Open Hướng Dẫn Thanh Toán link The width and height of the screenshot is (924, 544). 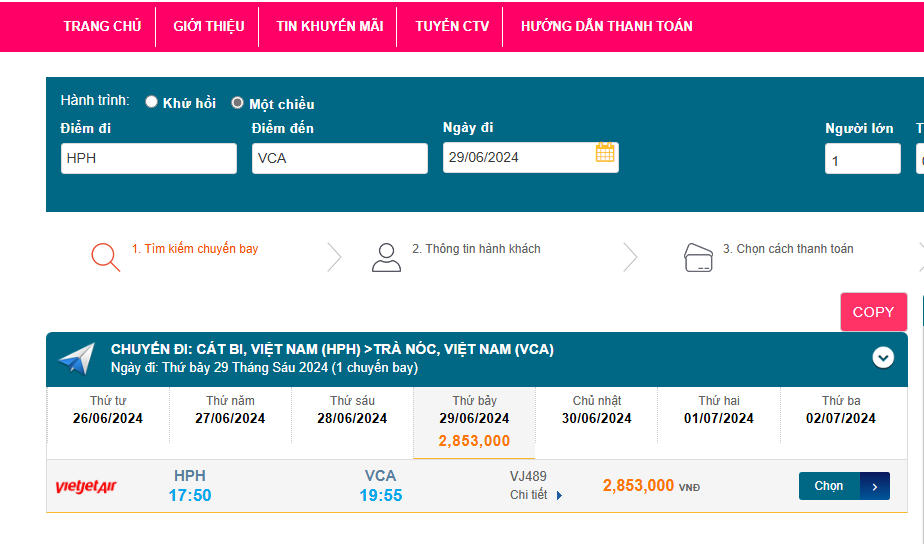(606, 26)
